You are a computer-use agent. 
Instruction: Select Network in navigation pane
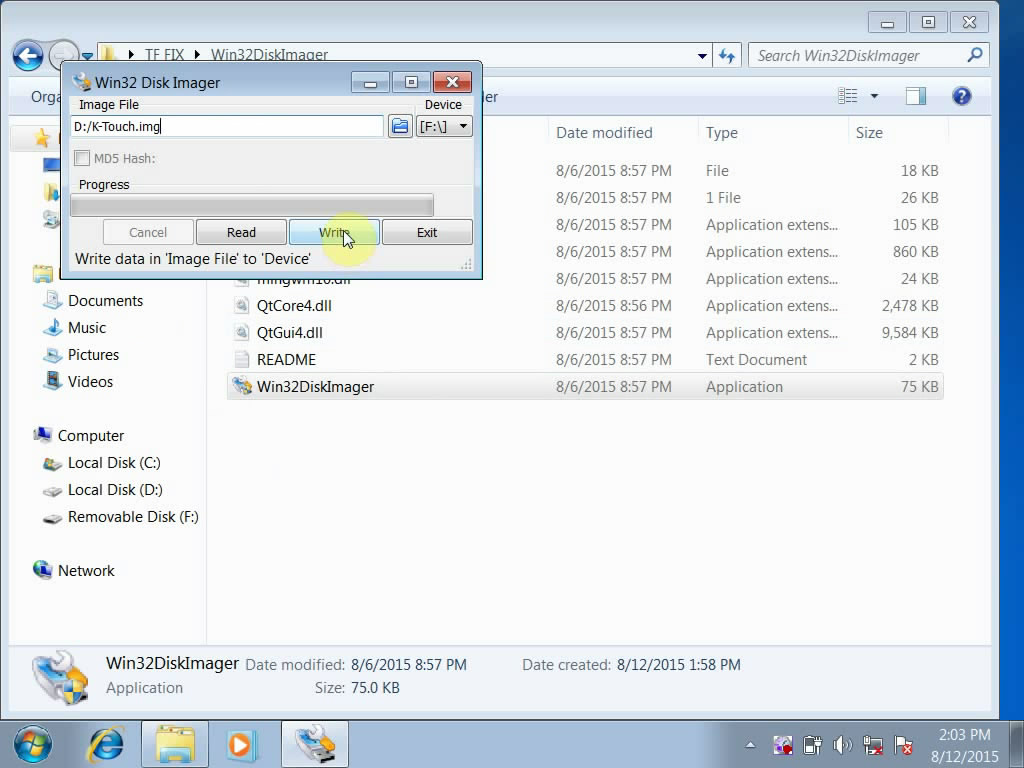tap(86, 571)
